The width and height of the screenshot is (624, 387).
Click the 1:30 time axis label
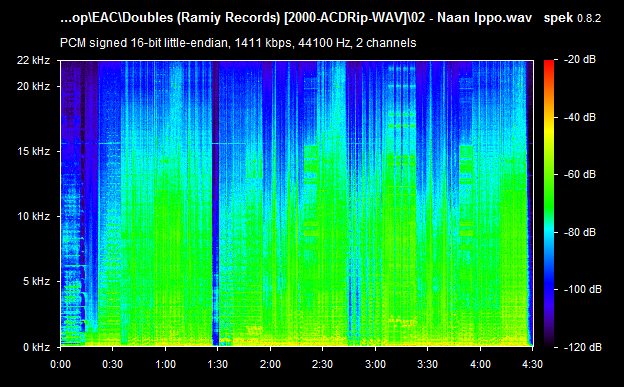[218, 364]
